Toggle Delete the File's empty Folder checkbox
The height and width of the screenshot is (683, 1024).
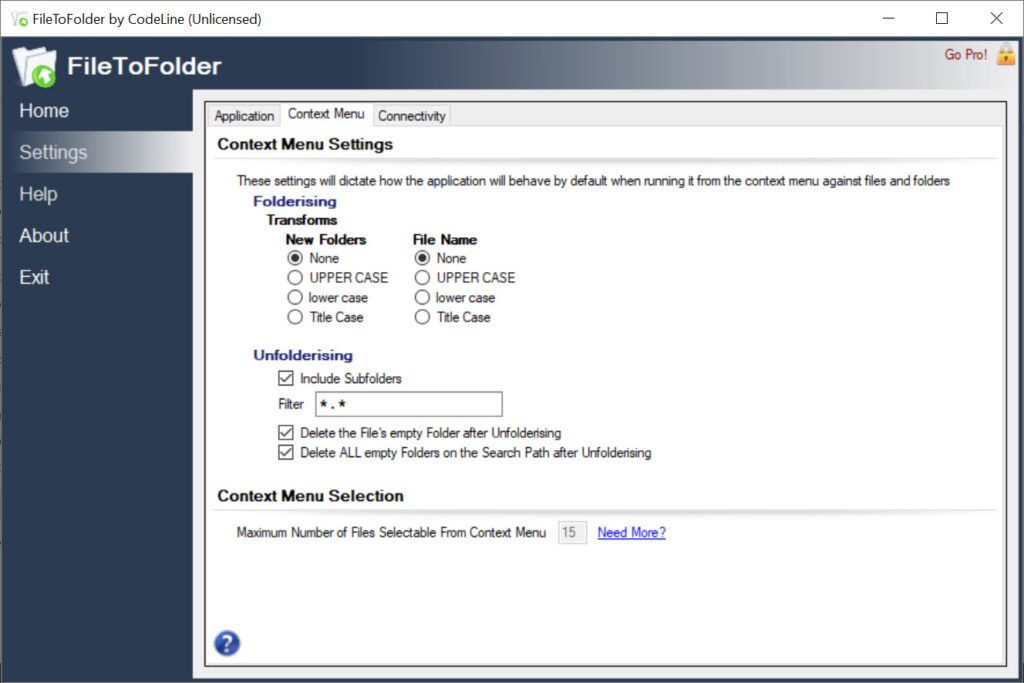(285, 432)
